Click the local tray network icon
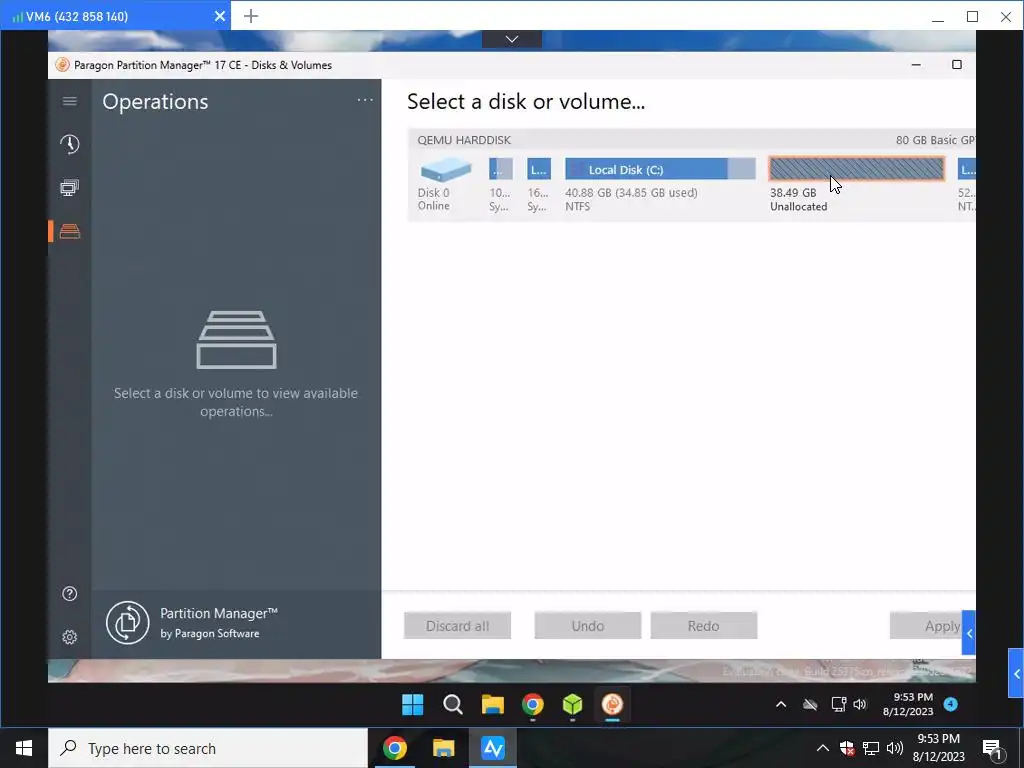Viewport: 1024px width, 768px height. (871, 748)
